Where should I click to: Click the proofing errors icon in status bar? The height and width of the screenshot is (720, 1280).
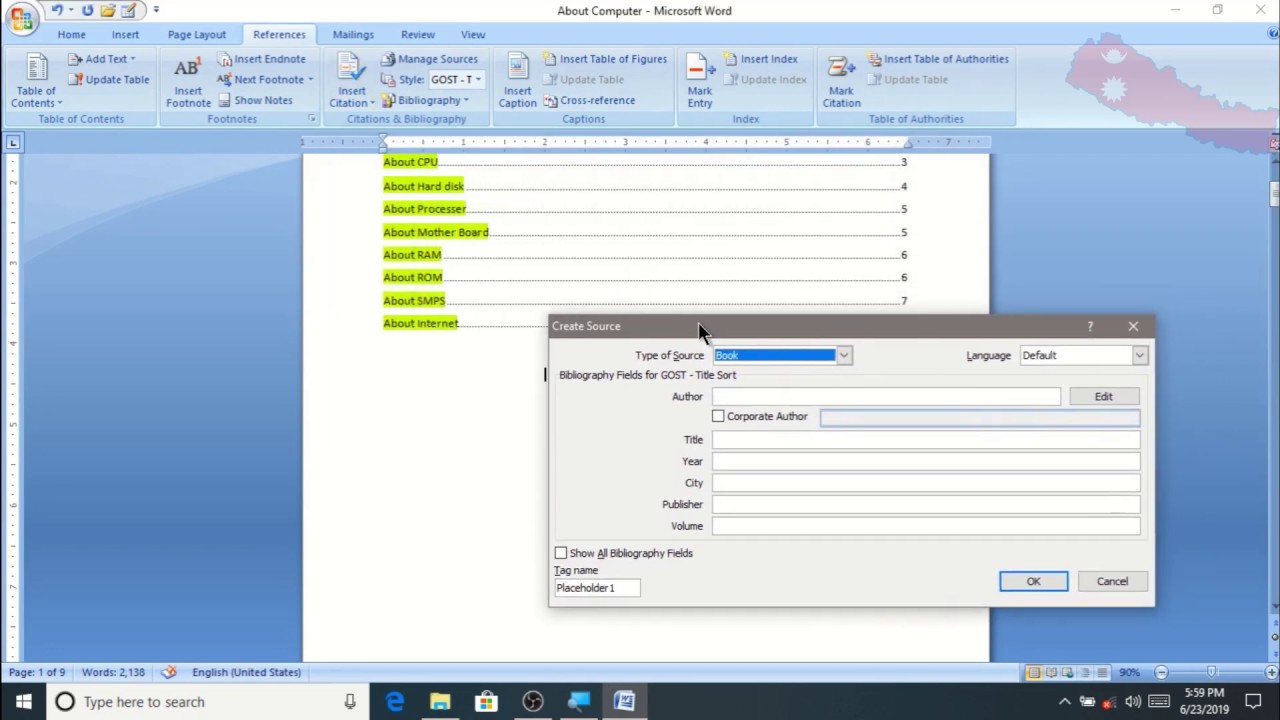click(169, 672)
